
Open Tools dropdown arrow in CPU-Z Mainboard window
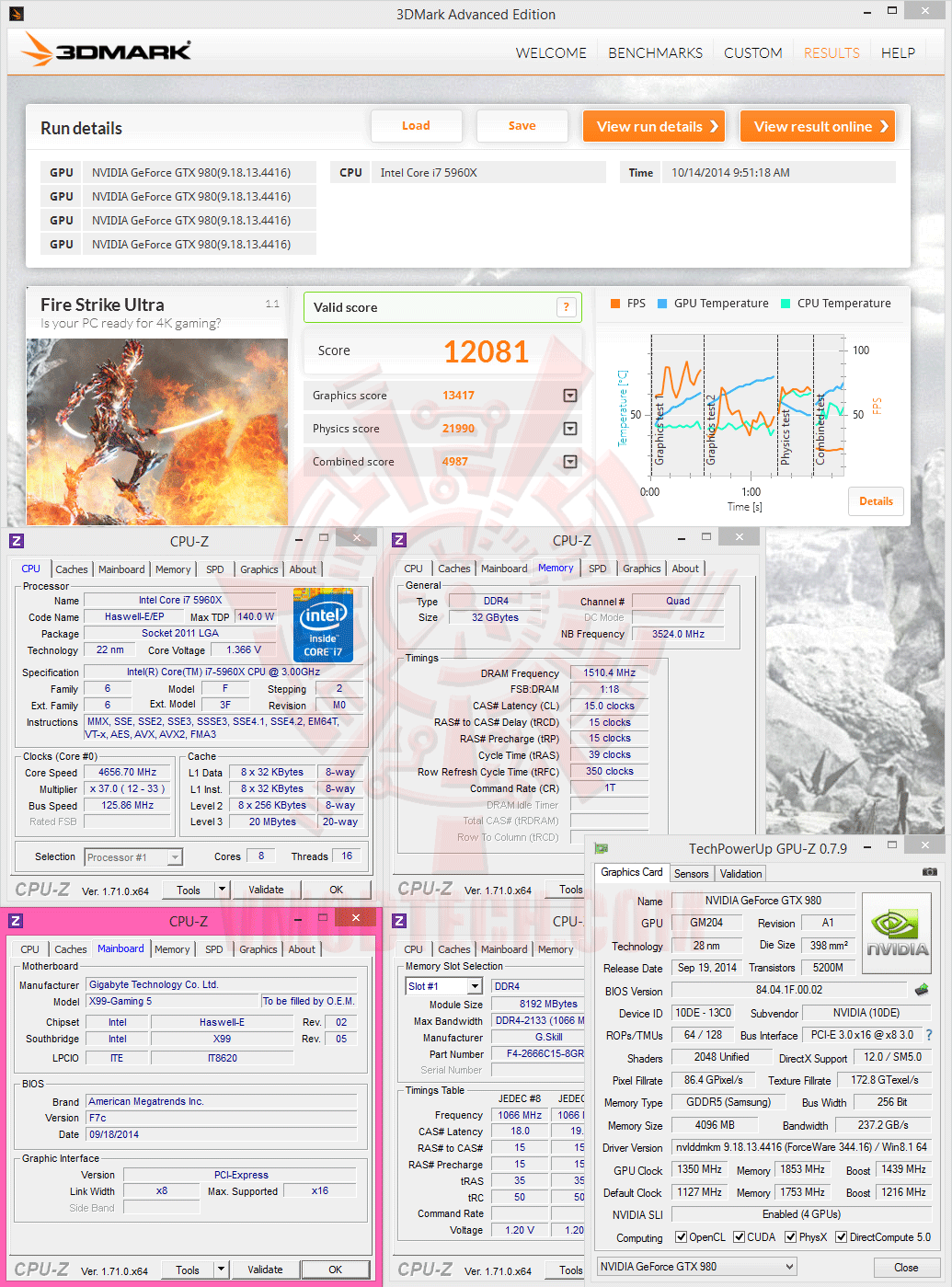pos(221,1270)
